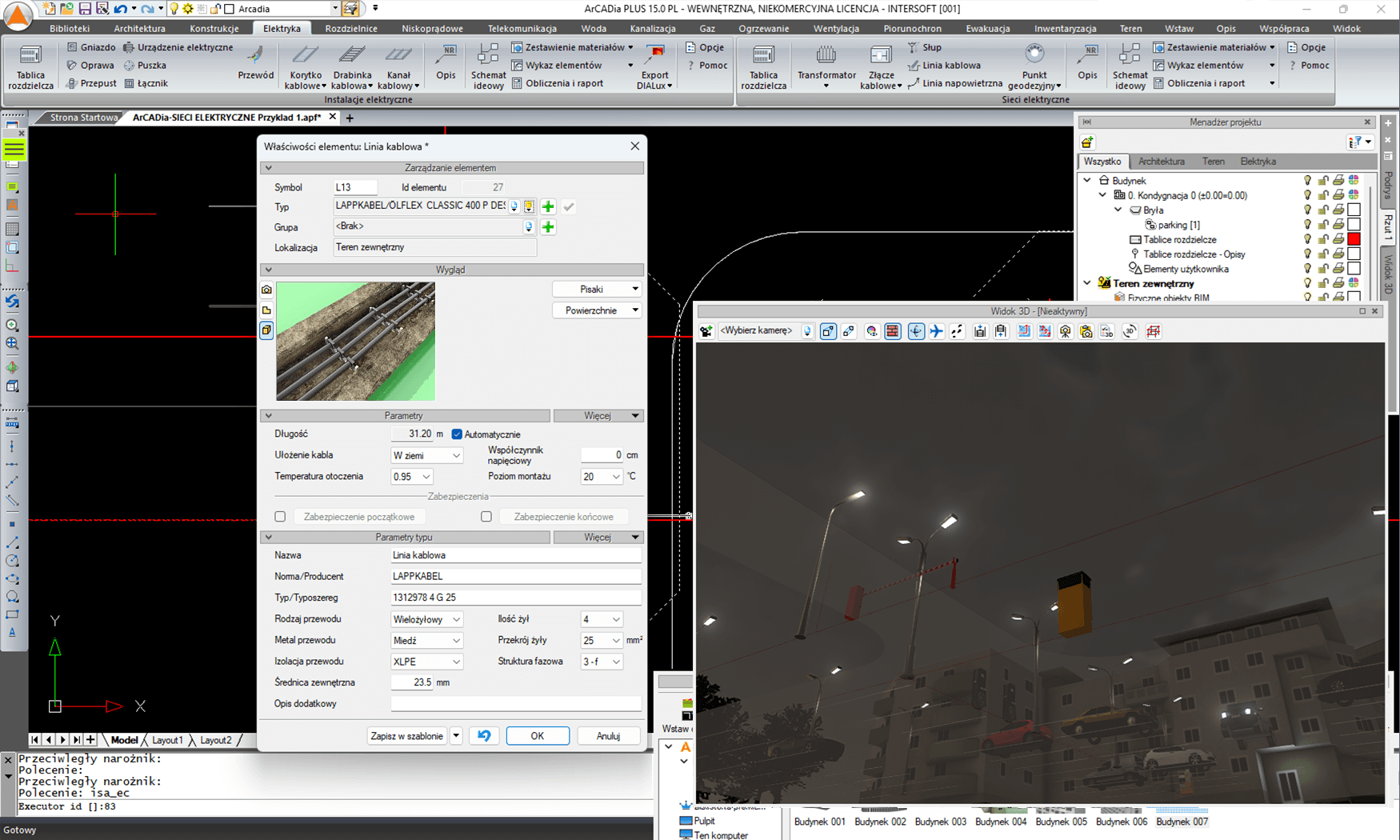Click the Symbol input field L13
This screenshot has height=840, width=1400.
coord(355,187)
